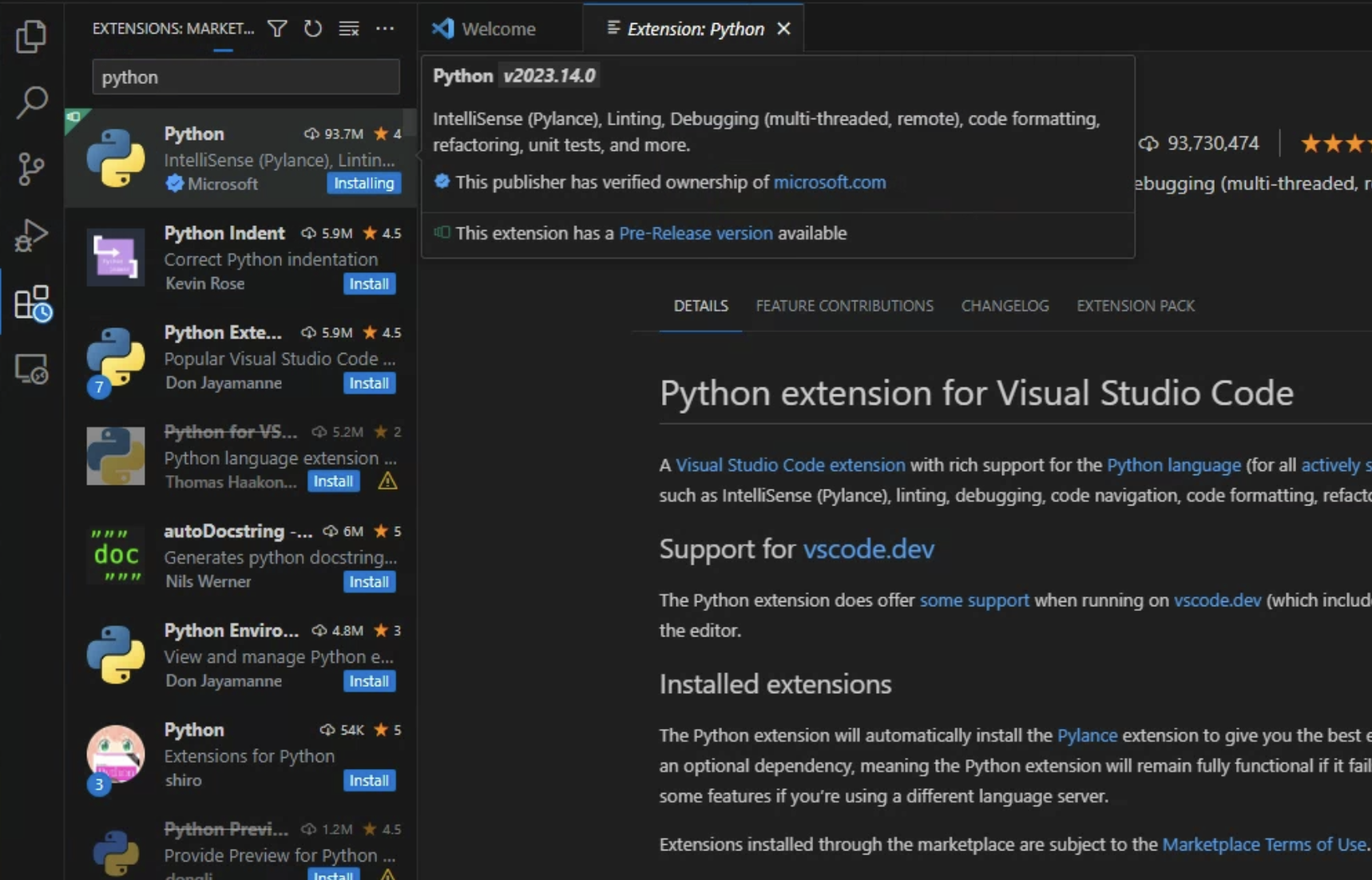1372x880 pixels.
Task: Install the Python Indent extension
Action: pos(369,283)
